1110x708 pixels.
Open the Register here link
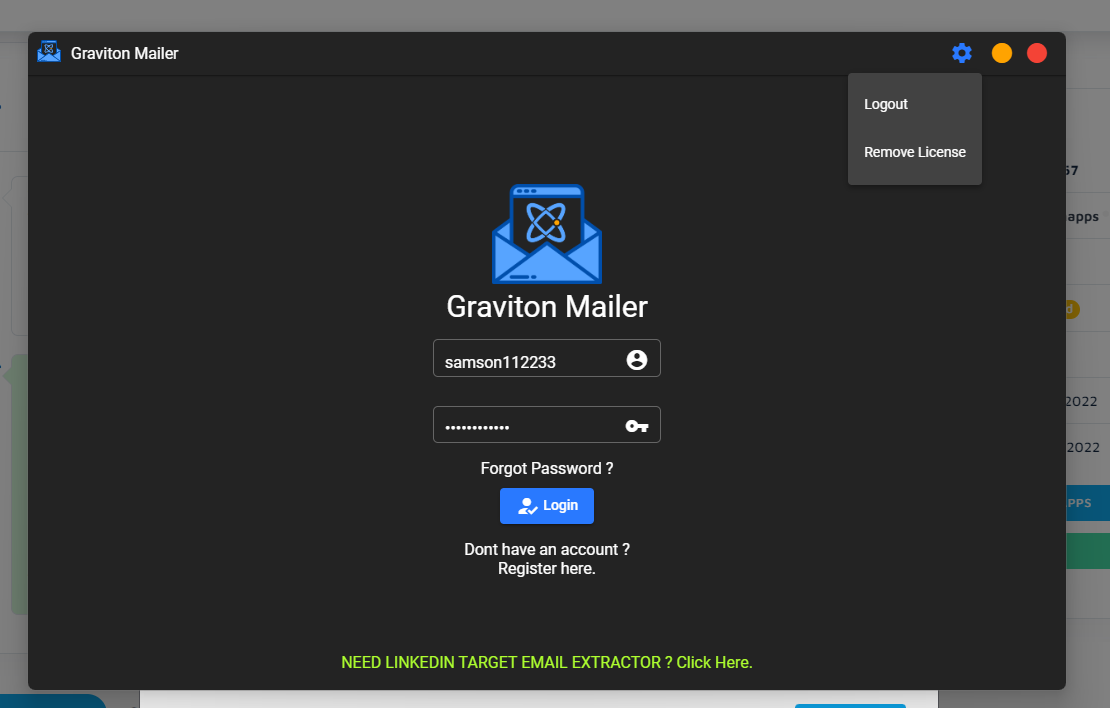click(x=547, y=569)
